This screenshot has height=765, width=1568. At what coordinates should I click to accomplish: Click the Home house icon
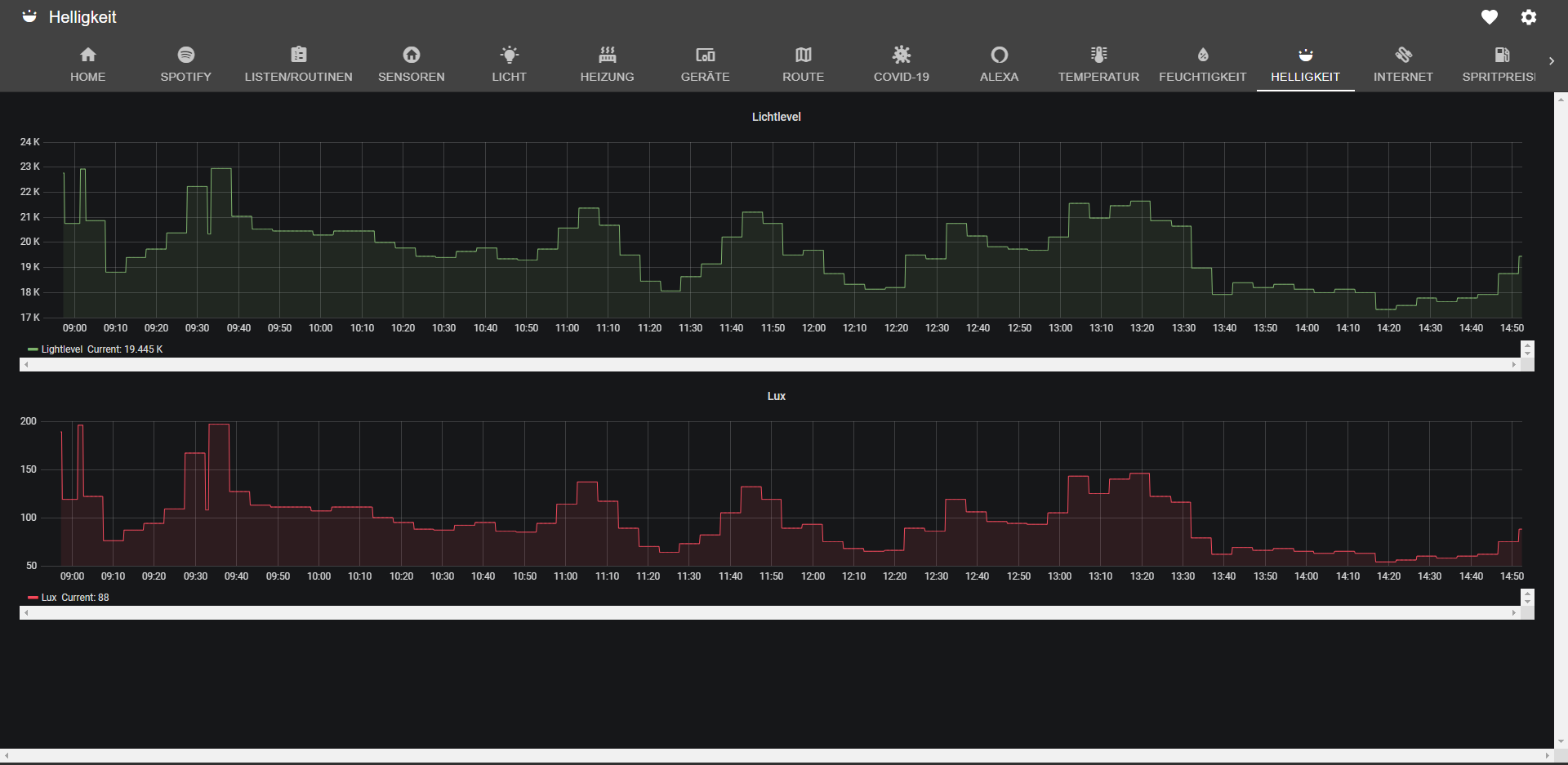coord(88,55)
